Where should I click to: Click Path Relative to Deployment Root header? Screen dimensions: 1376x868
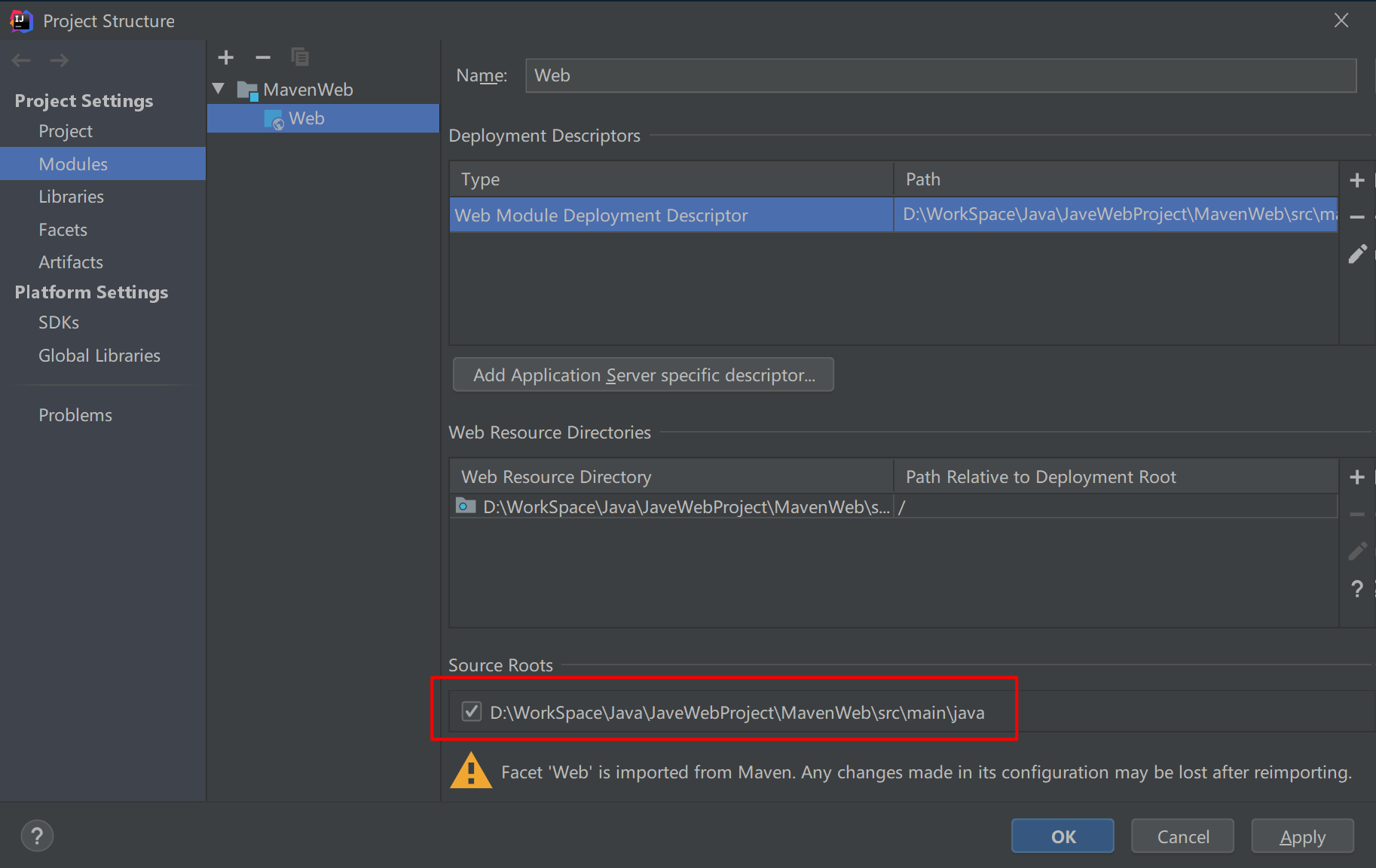[1116, 476]
